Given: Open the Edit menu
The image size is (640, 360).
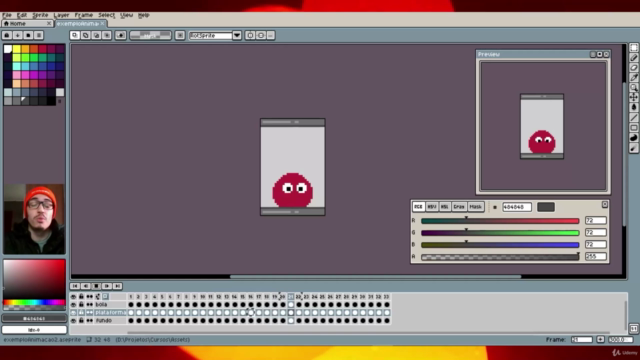Looking at the screenshot, I should coord(22,15).
